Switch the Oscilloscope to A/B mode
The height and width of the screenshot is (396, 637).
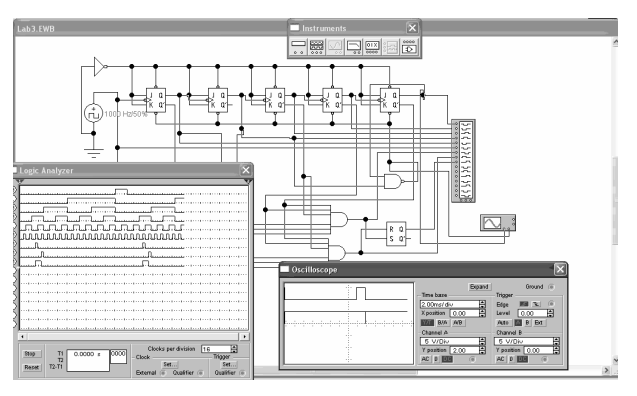(458, 322)
